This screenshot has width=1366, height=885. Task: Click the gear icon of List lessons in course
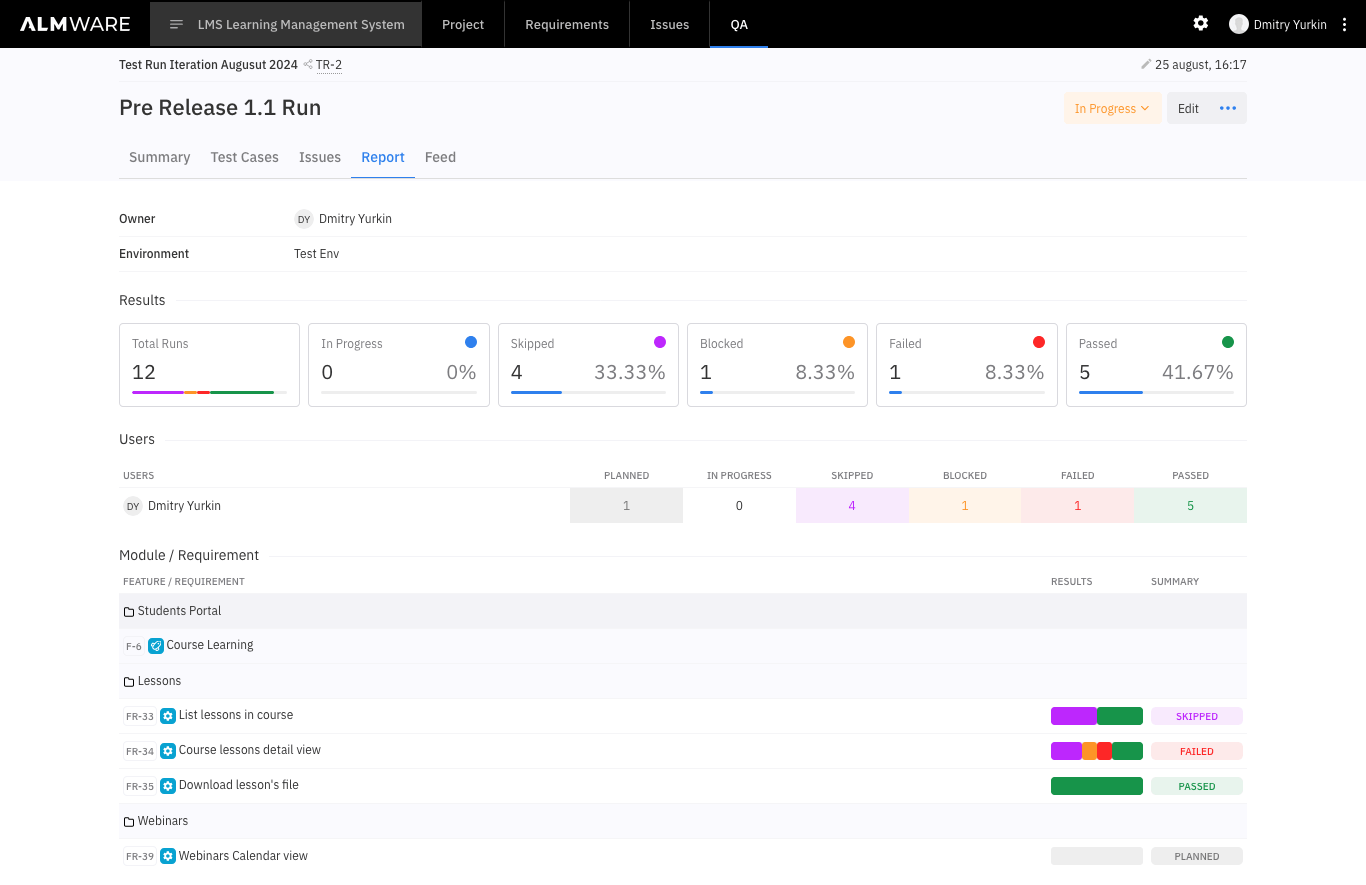coord(168,716)
